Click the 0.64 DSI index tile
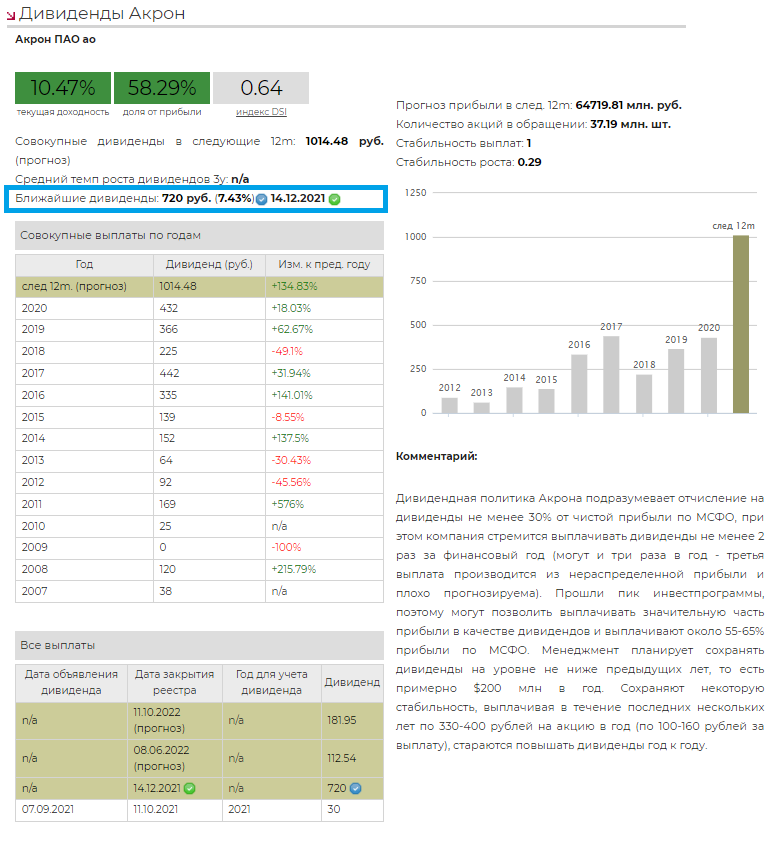The height and width of the screenshot is (842, 779). tap(261, 88)
